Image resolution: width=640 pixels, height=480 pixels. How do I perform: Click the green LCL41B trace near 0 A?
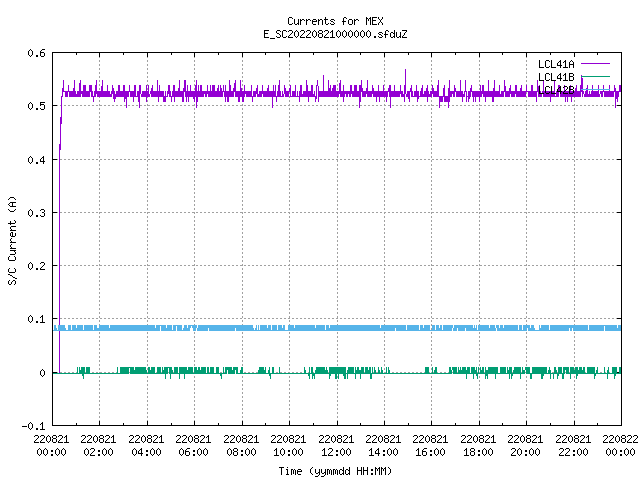coord(337,371)
